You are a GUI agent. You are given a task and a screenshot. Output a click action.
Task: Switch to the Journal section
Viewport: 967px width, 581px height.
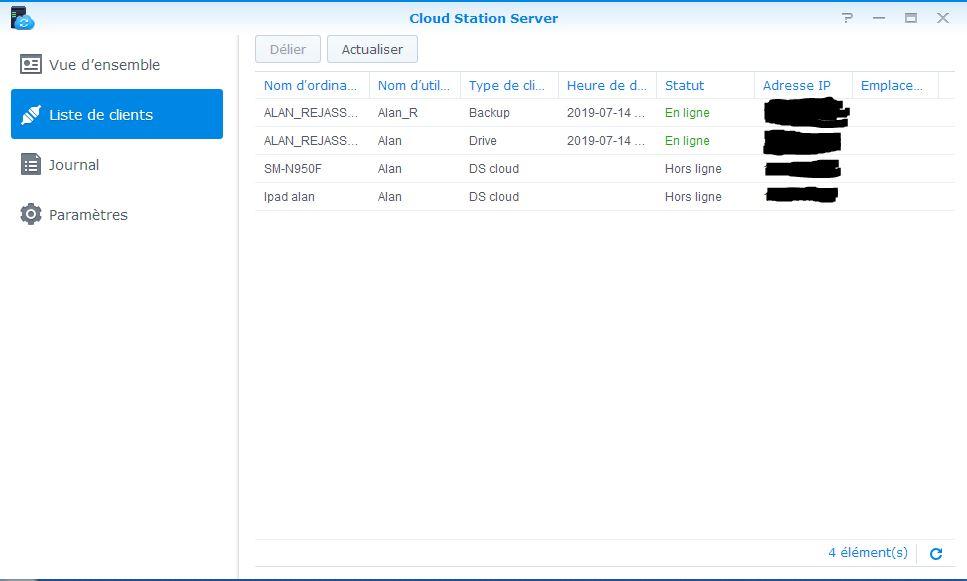coord(117,164)
